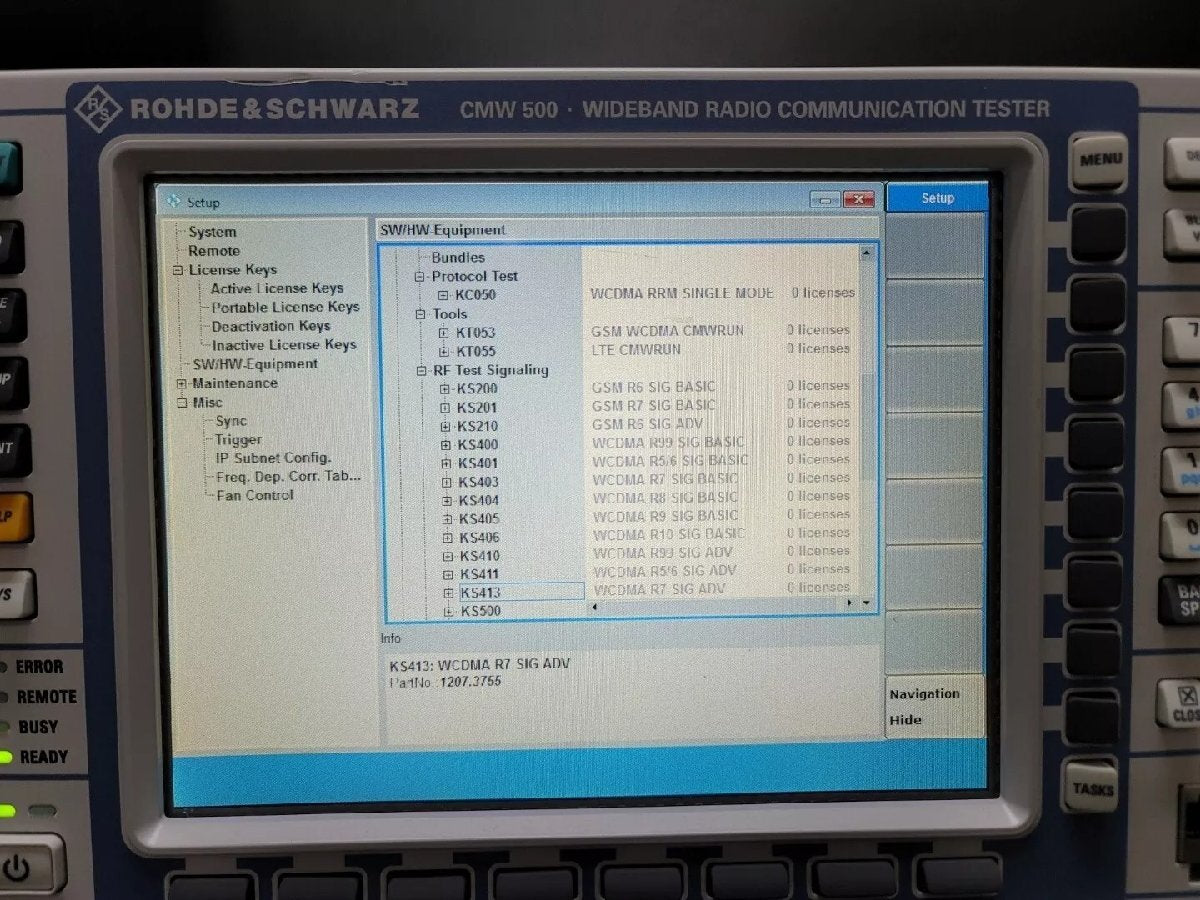This screenshot has height=900, width=1200.
Task: Click WCDMA R10 SIG BASIC description
Action: 669,534
